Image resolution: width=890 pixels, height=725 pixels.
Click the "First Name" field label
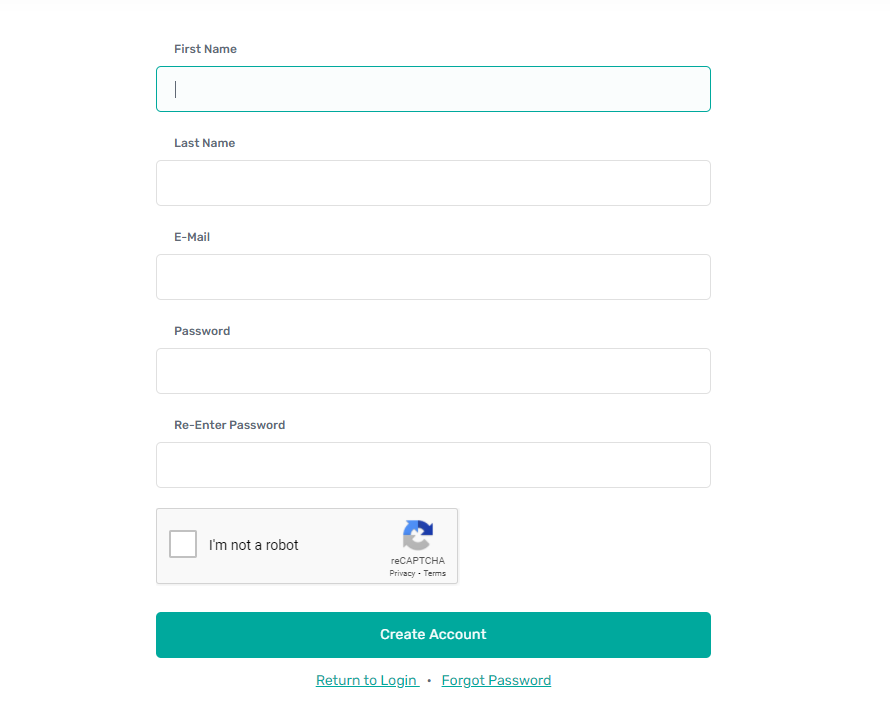[205, 49]
